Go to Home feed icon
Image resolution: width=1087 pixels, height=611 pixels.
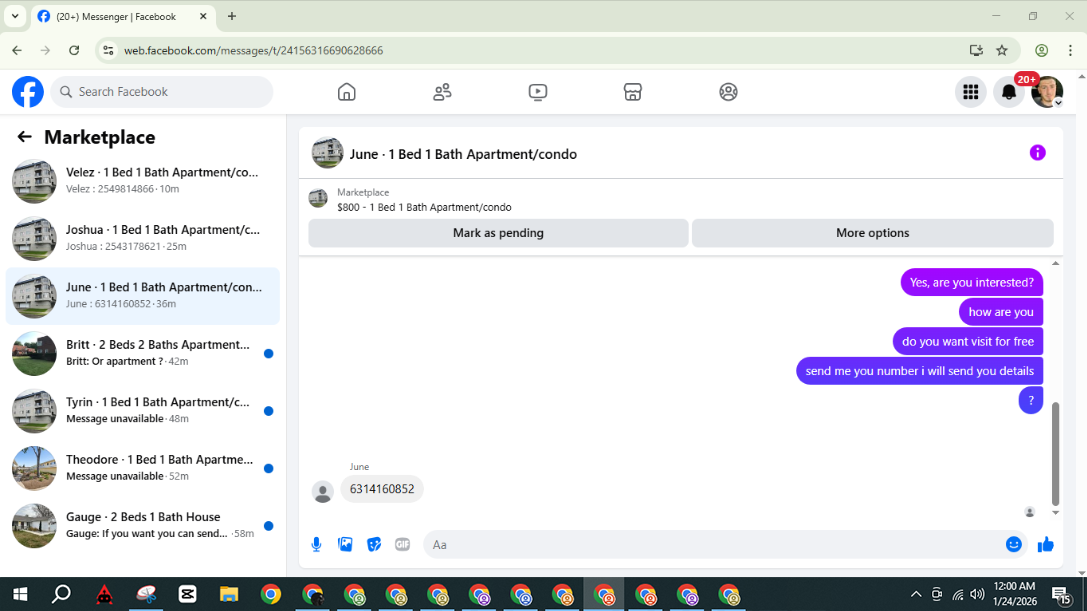[347, 92]
